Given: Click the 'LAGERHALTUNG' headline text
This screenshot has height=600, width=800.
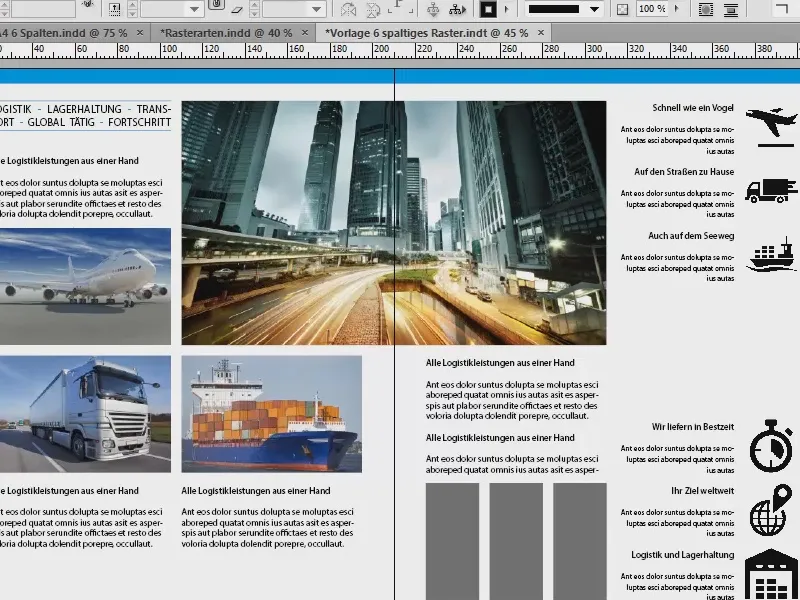Looking at the screenshot, I should [84, 109].
